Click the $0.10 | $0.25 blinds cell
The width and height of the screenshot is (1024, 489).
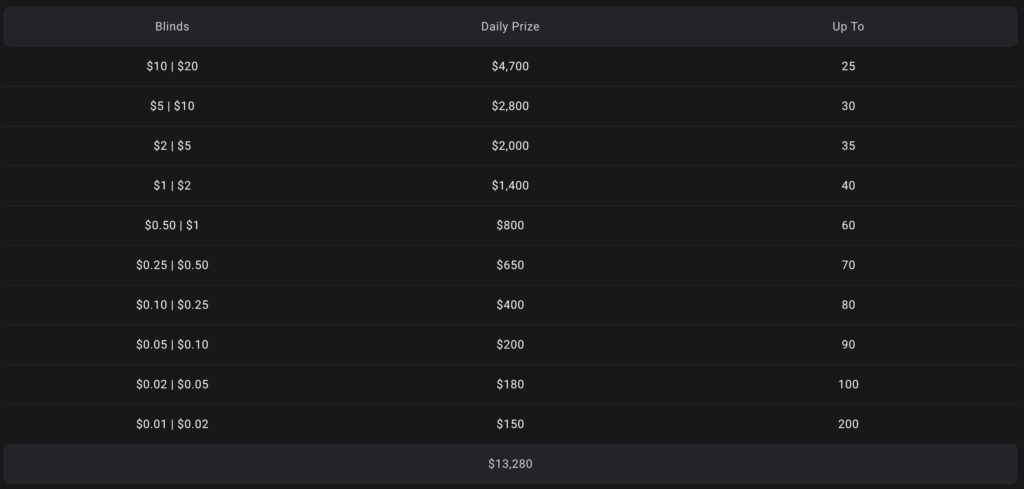172,305
